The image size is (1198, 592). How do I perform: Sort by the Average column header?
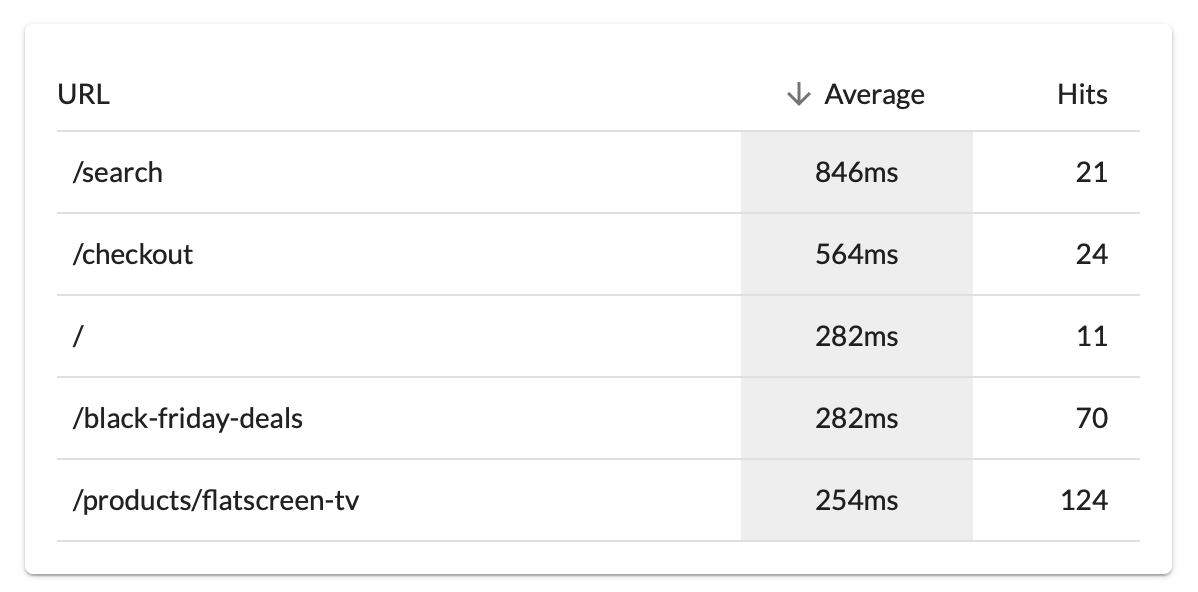click(874, 95)
